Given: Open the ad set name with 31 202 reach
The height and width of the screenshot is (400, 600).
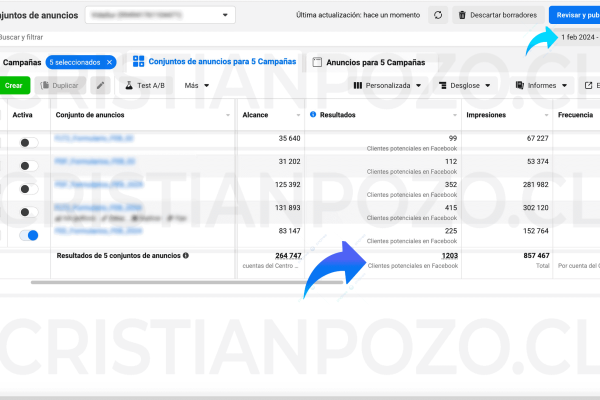Looking at the screenshot, I should 95,161.
